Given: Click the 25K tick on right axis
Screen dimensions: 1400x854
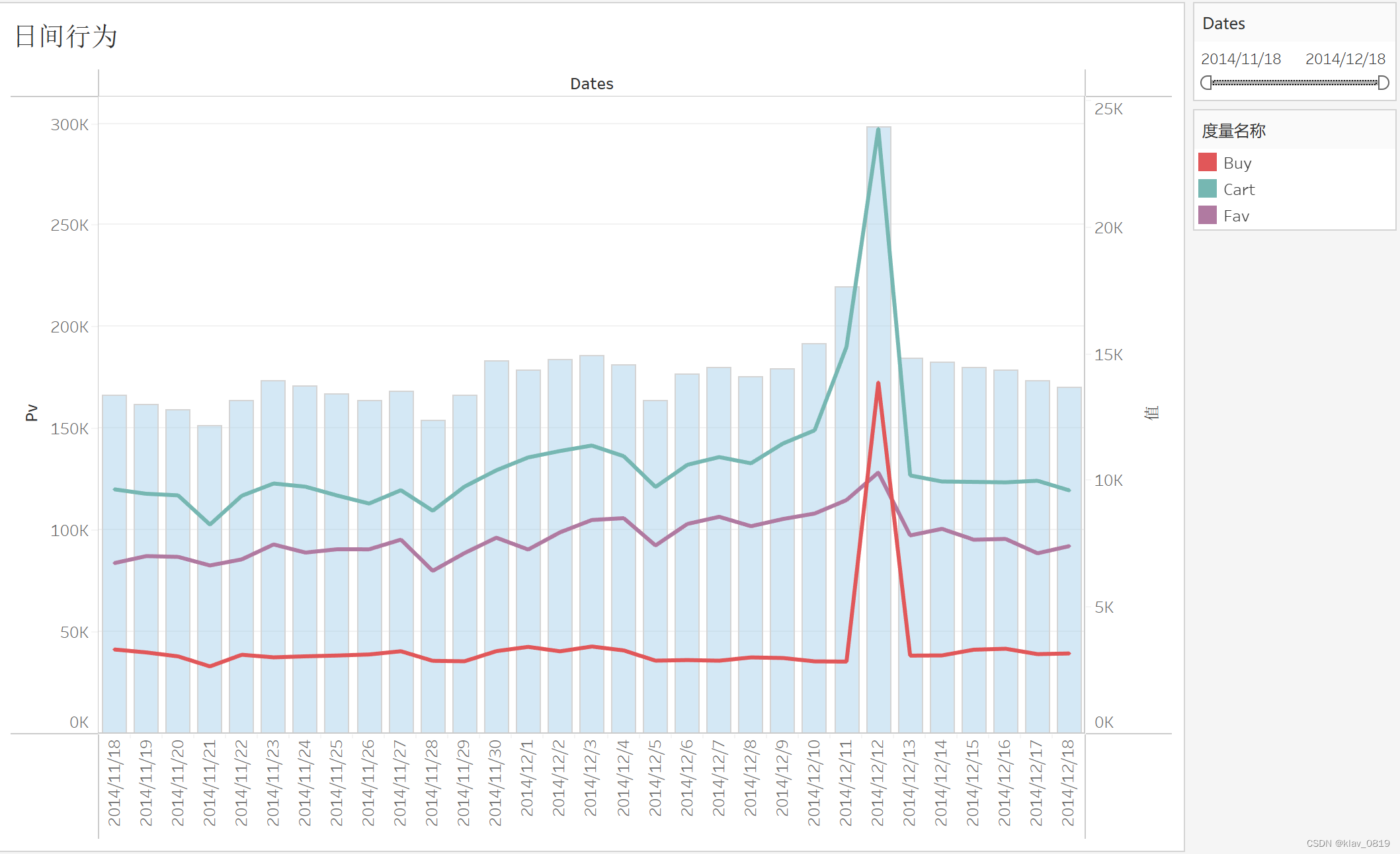Looking at the screenshot, I should pyautogui.click(x=1108, y=109).
